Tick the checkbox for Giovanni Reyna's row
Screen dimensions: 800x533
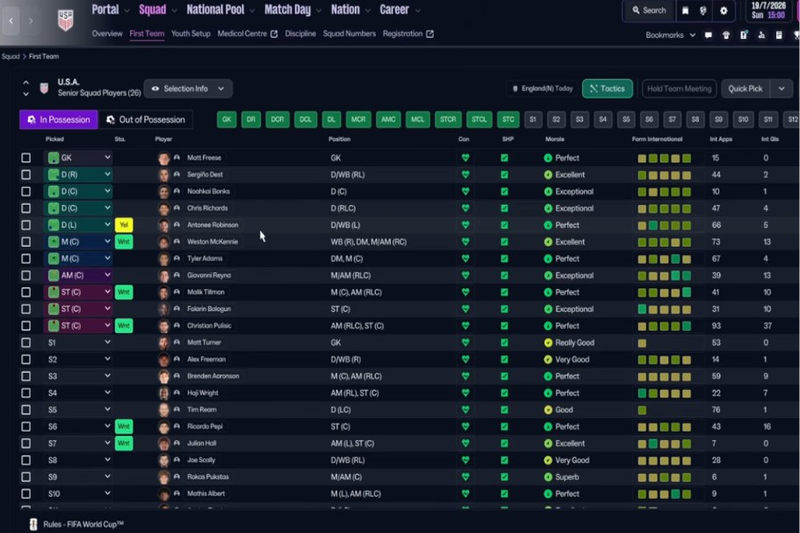(x=26, y=275)
